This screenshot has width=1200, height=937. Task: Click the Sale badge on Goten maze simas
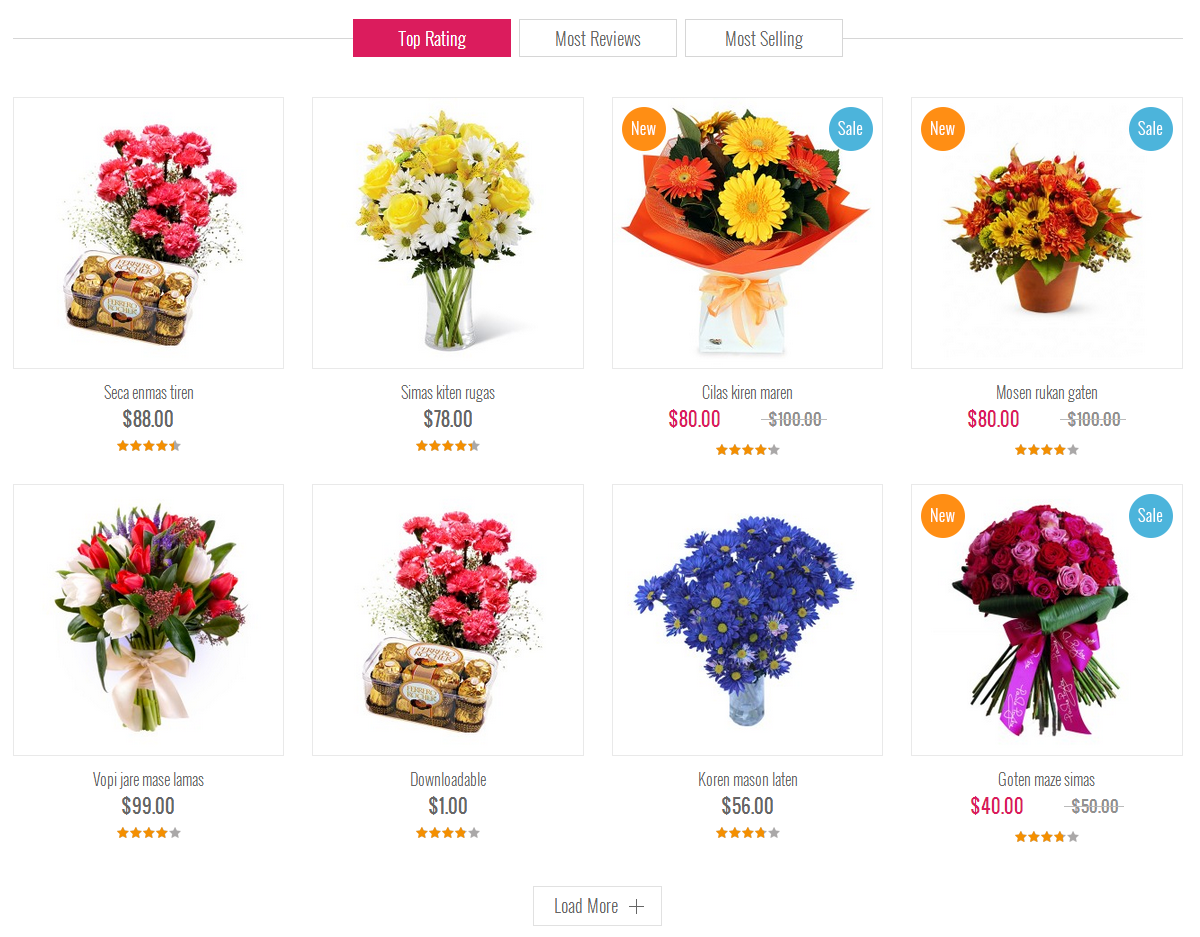pyautogui.click(x=1151, y=516)
